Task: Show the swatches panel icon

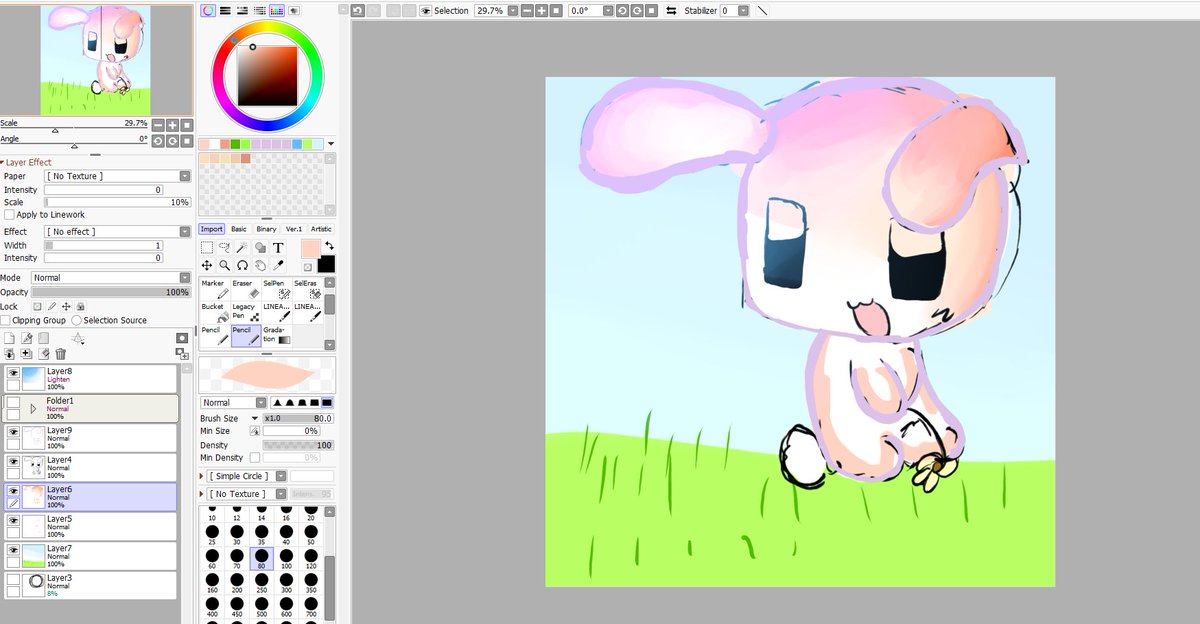Action: pyautogui.click(x=276, y=10)
